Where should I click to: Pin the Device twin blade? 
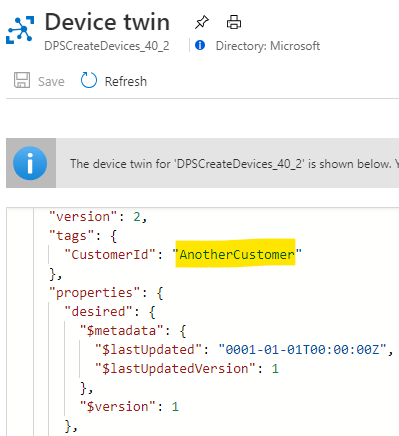(x=202, y=23)
